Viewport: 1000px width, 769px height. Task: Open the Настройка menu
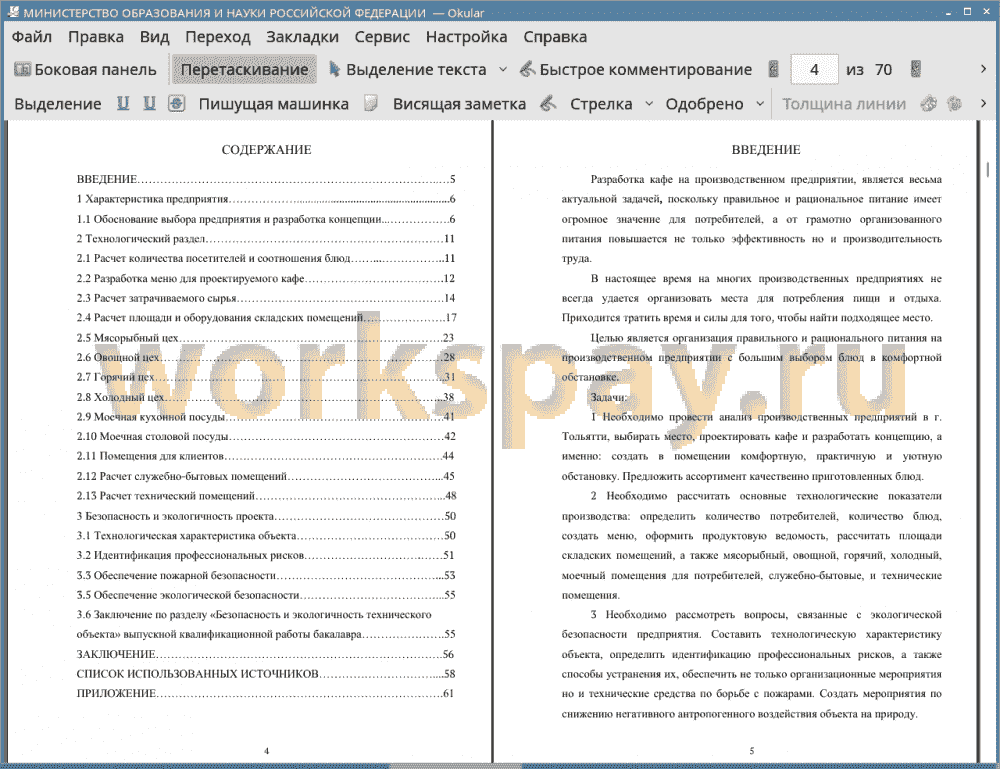pos(466,37)
